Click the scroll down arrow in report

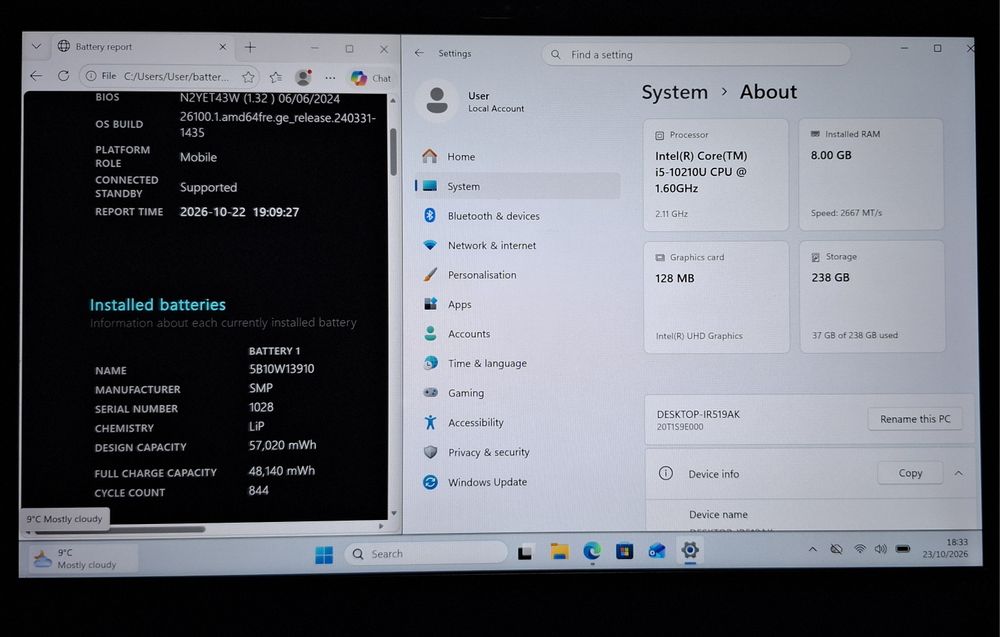click(393, 513)
